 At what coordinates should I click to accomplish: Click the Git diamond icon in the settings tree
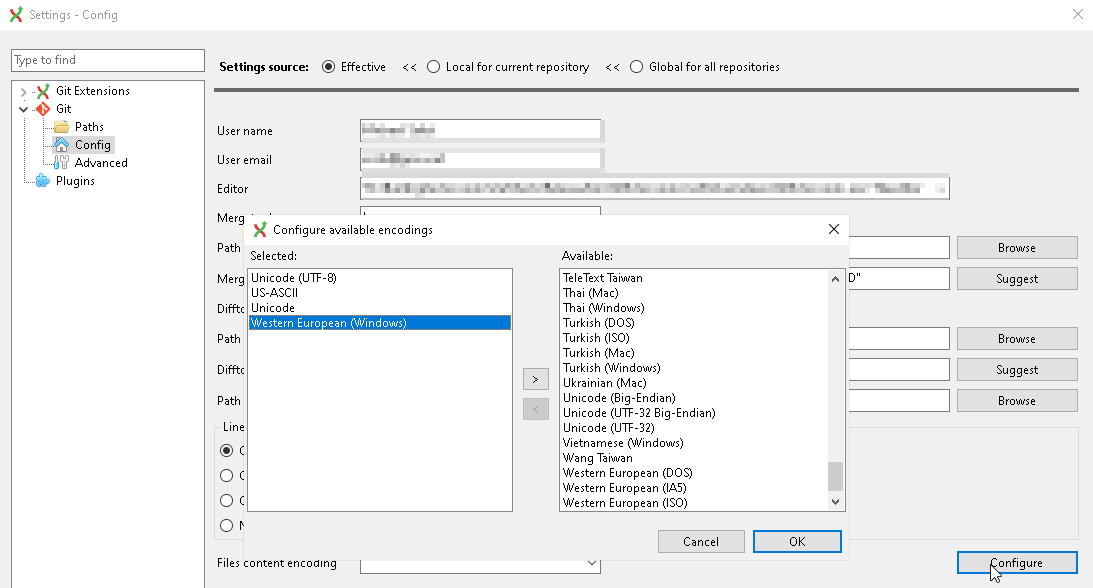point(42,108)
